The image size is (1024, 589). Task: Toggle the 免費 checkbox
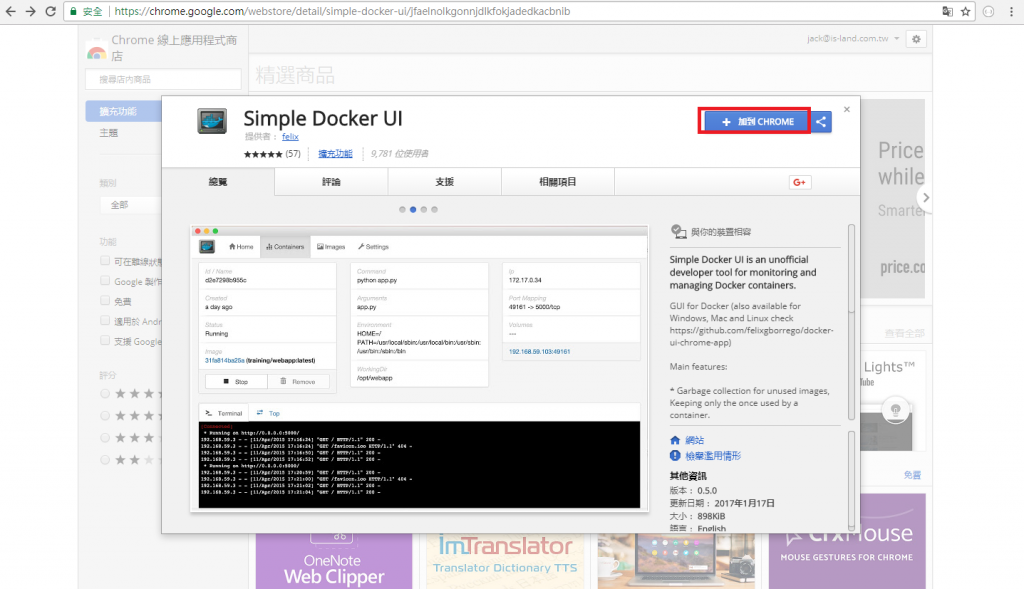(x=104, y=300)
